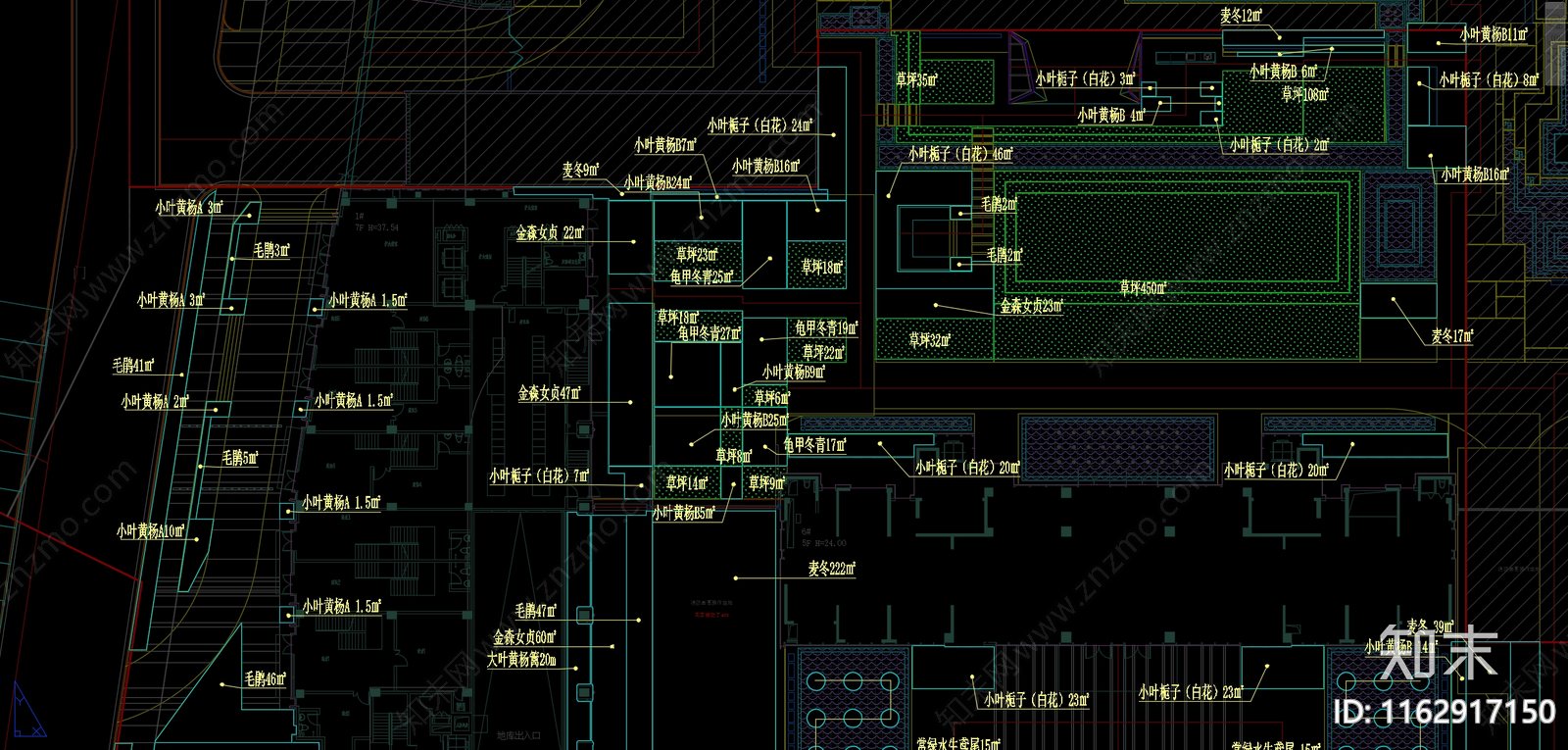Click the 小叶黄杨B25㎡ annotation
Screen dimensions: 1568x750
coord(755,421)
